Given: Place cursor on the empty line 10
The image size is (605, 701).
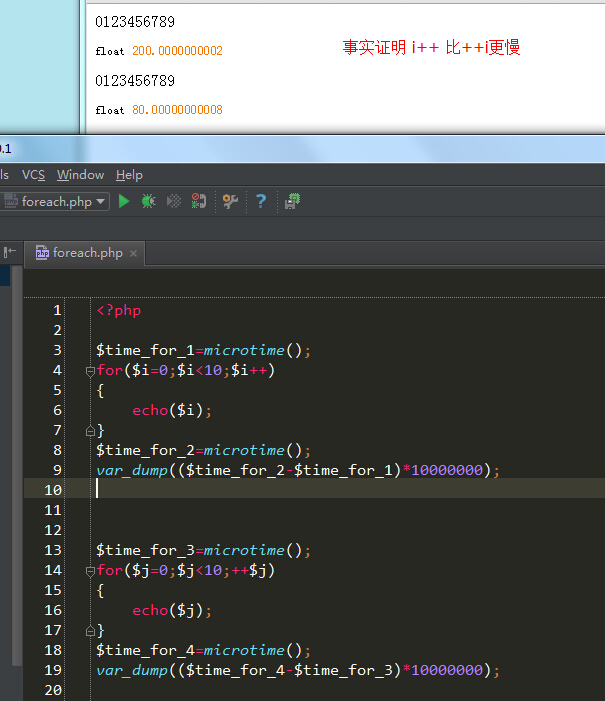Looking at the screenshot, I should point(313,488).
